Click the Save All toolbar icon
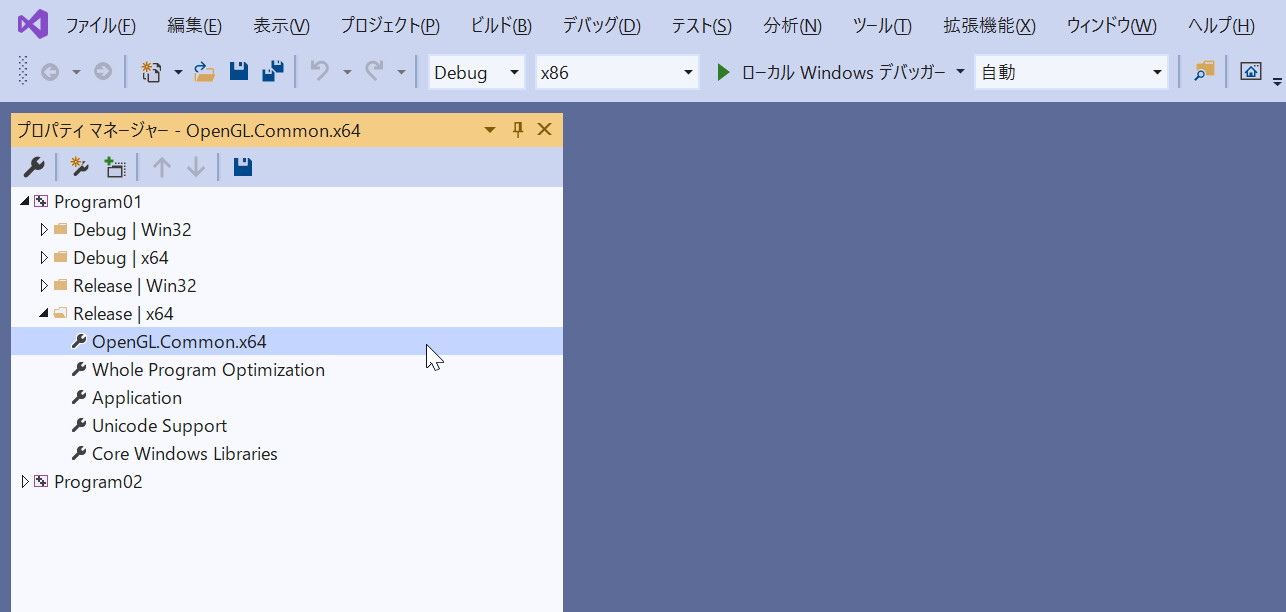The width and height of the screenshot is (1286, 612). [x=272, y=72]
